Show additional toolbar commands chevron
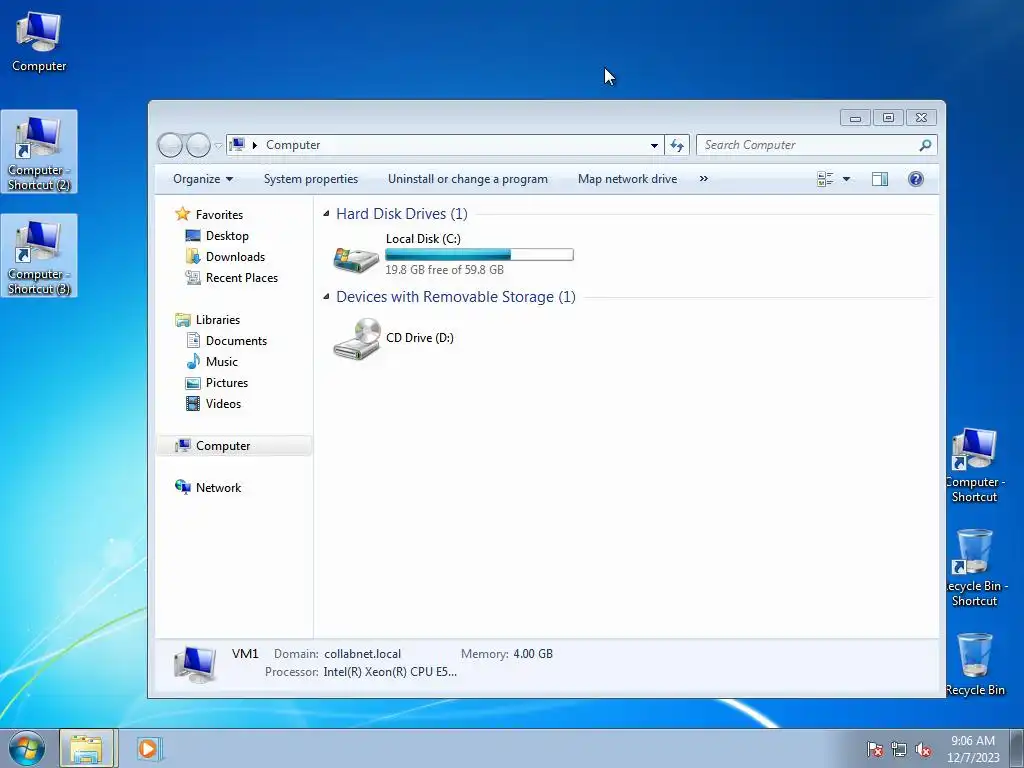 click(x=703, y=179)
